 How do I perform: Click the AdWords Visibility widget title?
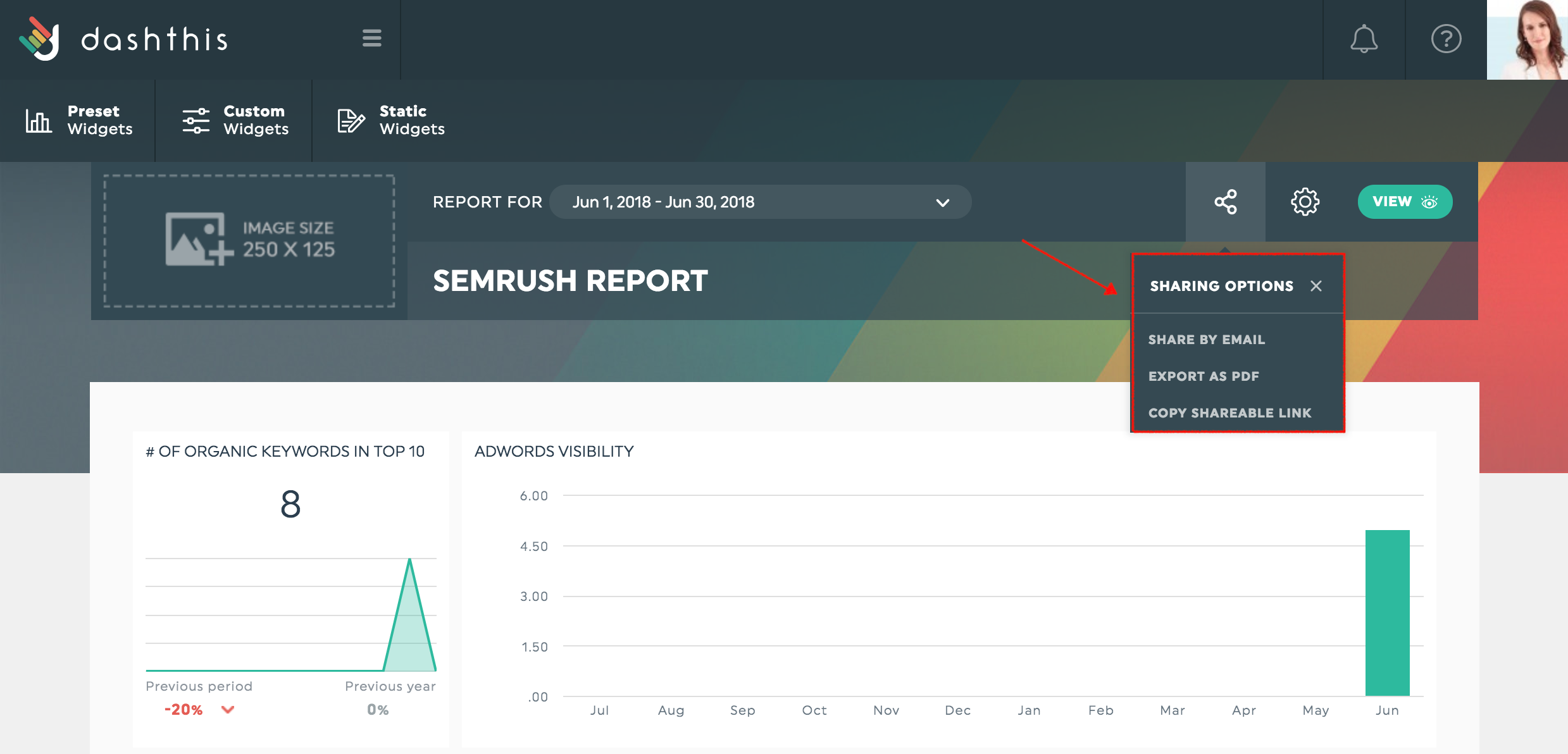[554, 452]
